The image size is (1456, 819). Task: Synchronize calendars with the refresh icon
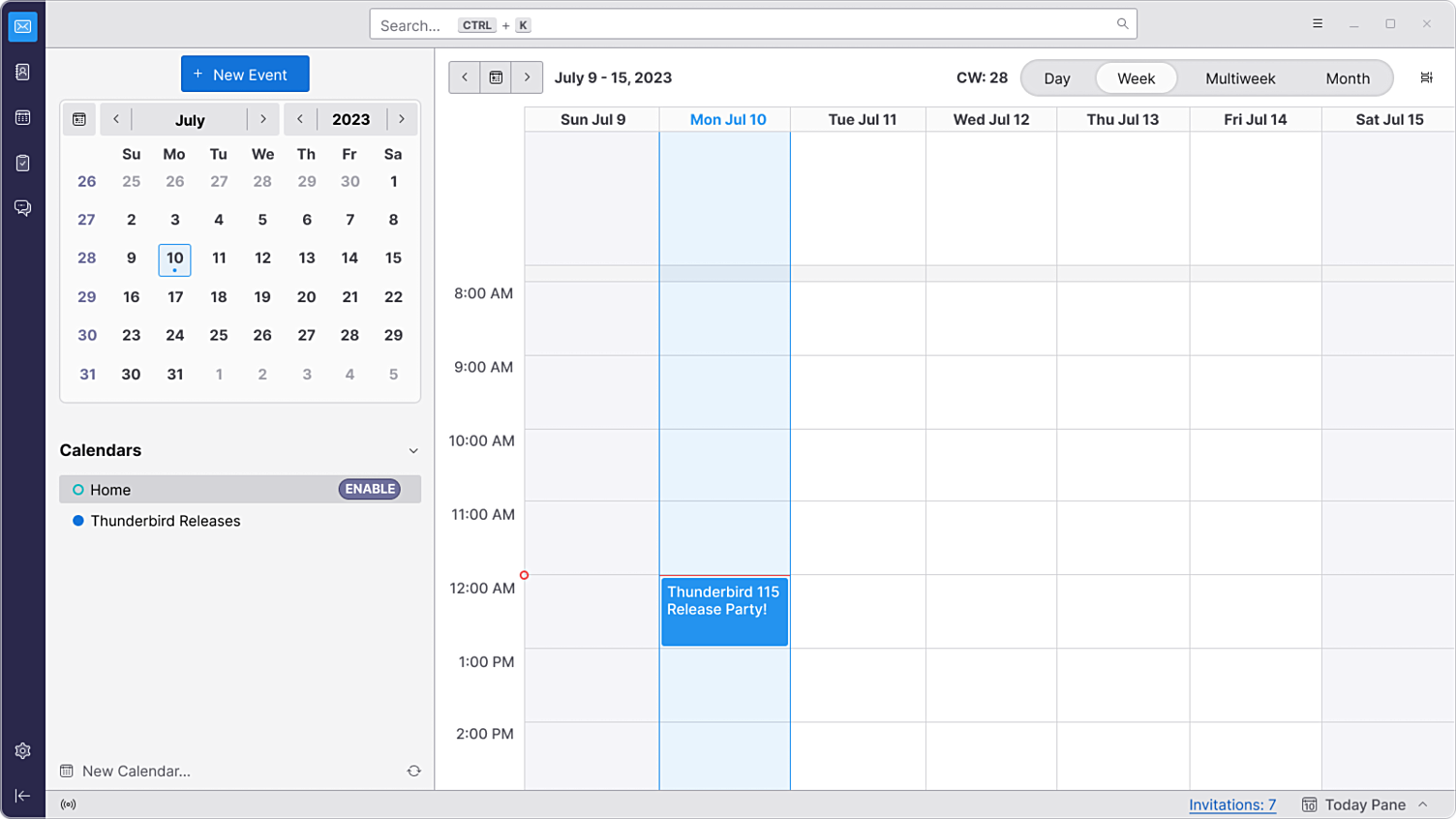pyautogui.click(x=413, y=771)
